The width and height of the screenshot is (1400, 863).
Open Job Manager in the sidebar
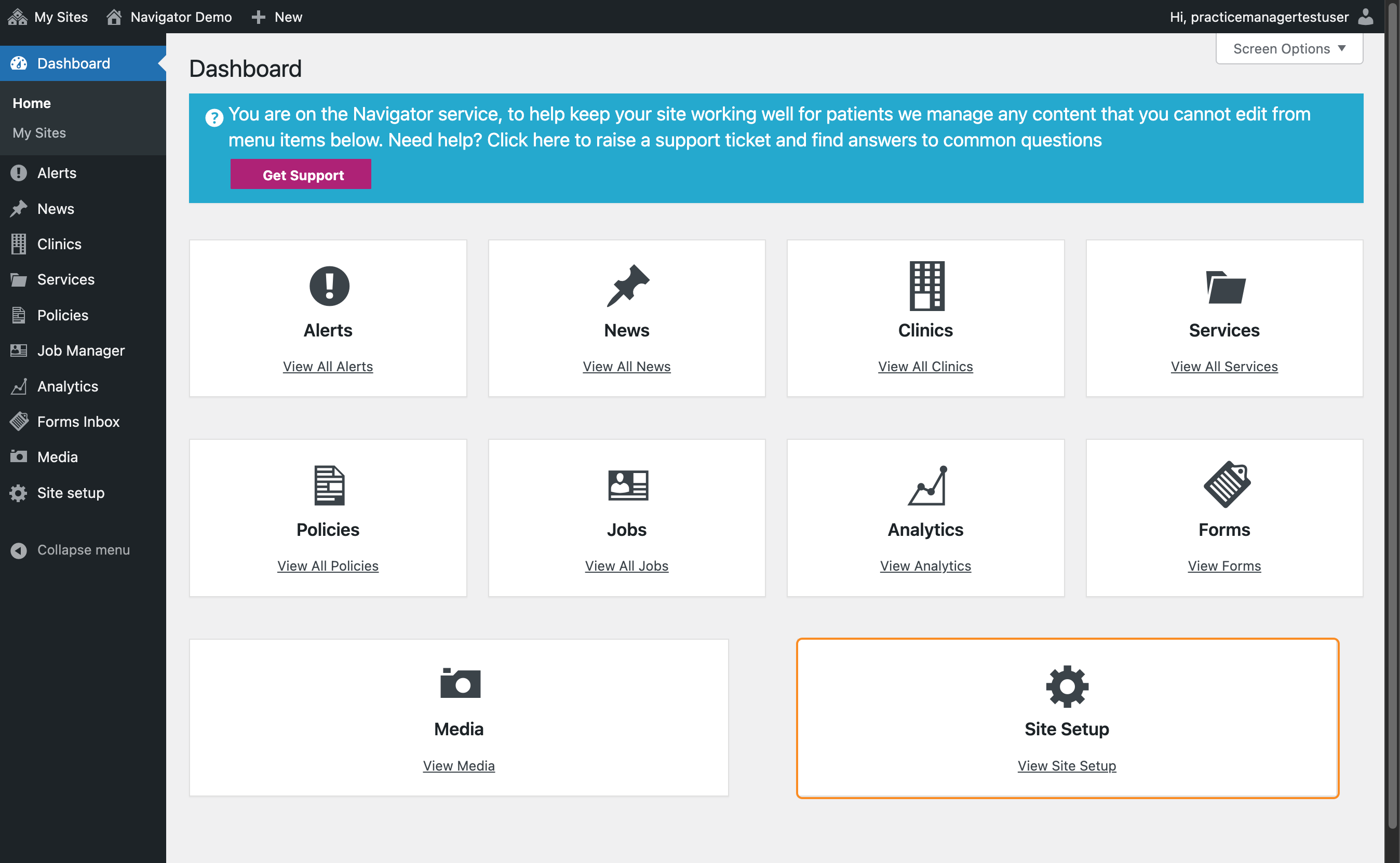[80, 350]
